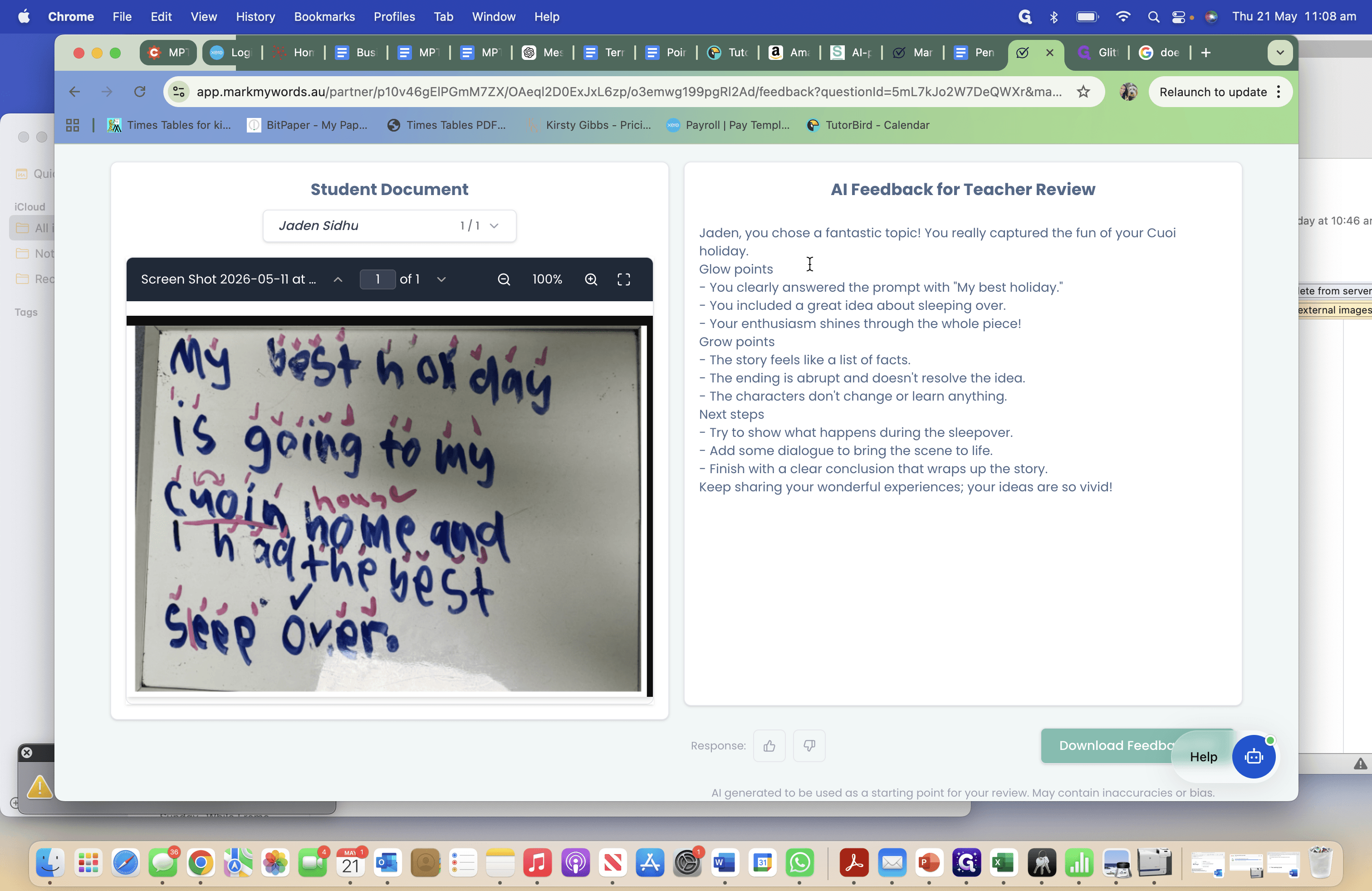Screen dimensions: 1372x891
Task: Click the thumbs up response icon
Action: [769, 746]
